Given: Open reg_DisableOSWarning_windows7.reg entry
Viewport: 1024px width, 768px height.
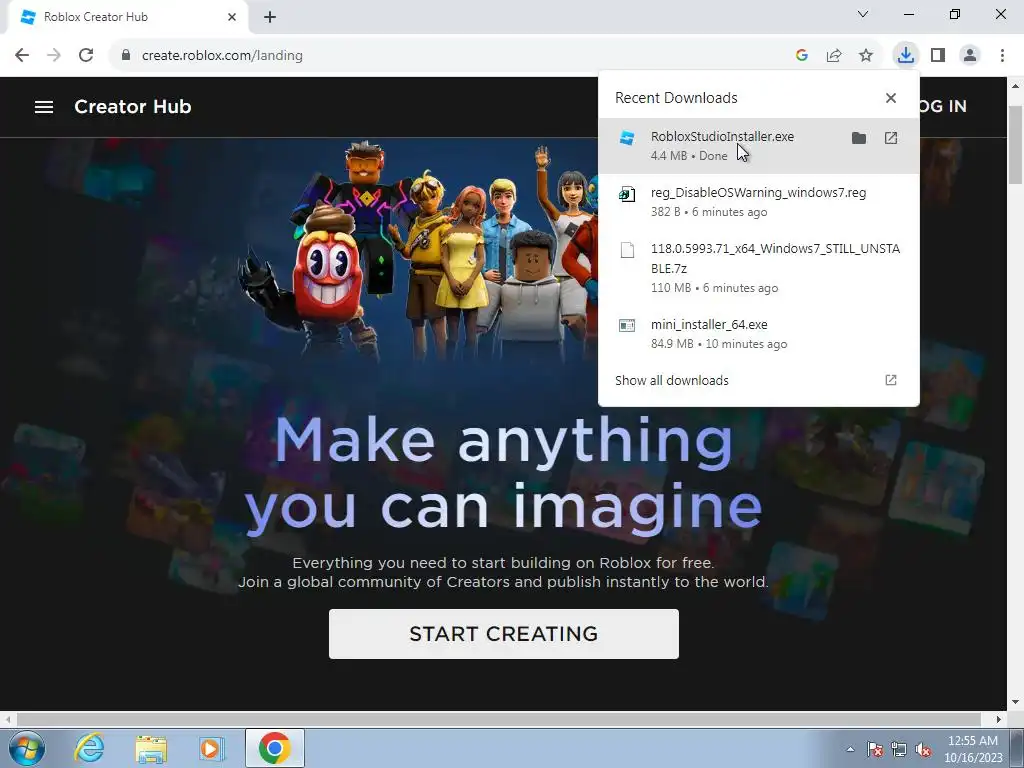Looking at the screenshot, I should [758, 202].
